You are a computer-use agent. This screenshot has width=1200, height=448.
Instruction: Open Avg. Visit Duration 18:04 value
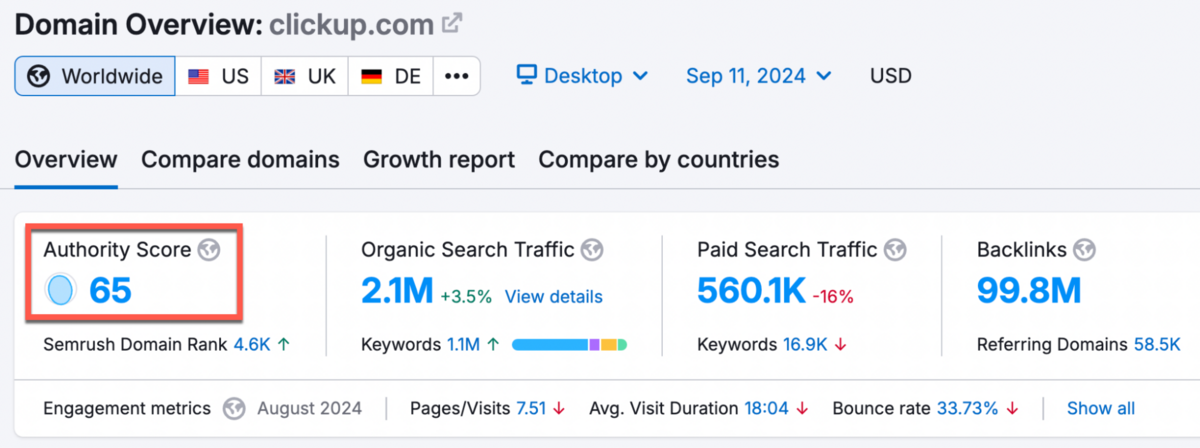765,408
